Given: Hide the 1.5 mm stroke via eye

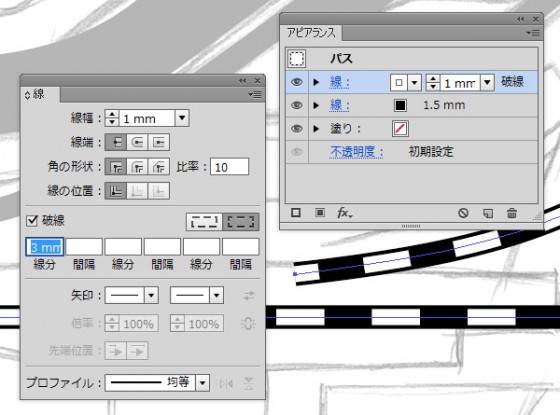Looking at the screenshot, I should tap(296, 105).
